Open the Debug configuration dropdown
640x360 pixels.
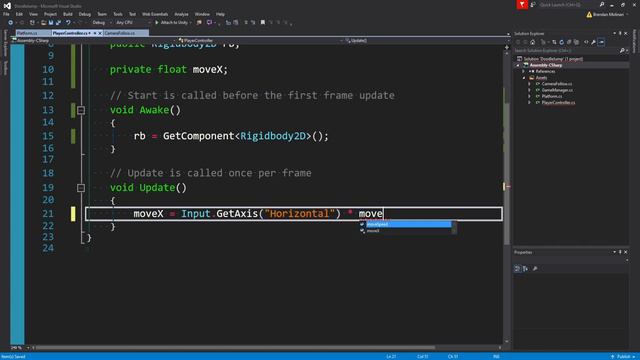click(102, 23)
